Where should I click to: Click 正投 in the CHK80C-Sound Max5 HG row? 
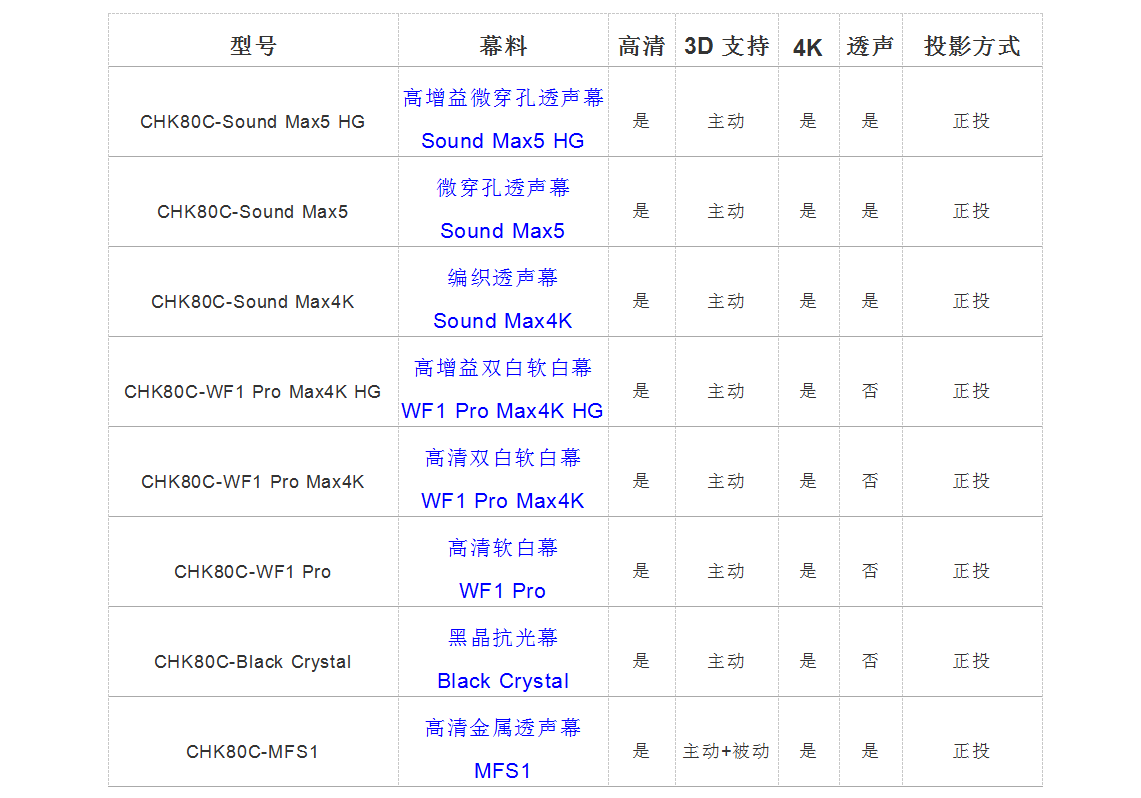coord(971,121)
